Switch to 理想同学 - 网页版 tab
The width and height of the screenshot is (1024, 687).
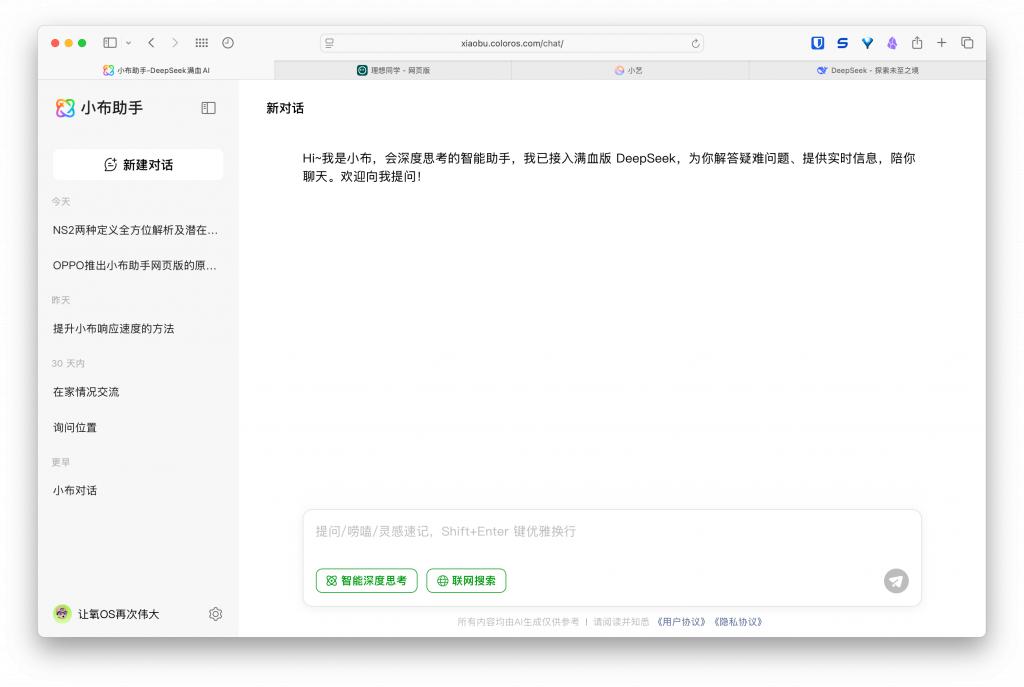point(393,70)
